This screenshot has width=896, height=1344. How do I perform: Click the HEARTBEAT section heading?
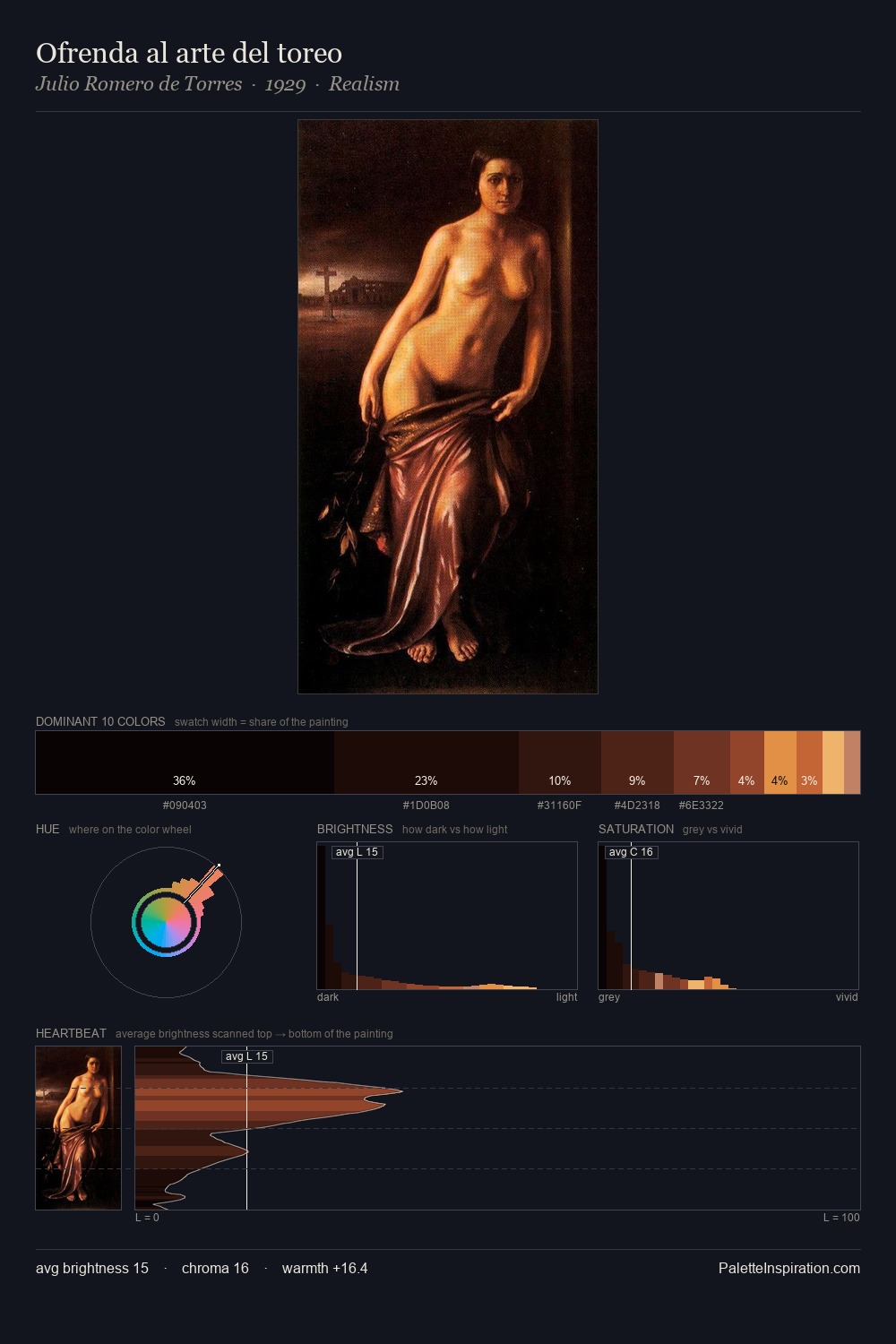click(71, 1033)
